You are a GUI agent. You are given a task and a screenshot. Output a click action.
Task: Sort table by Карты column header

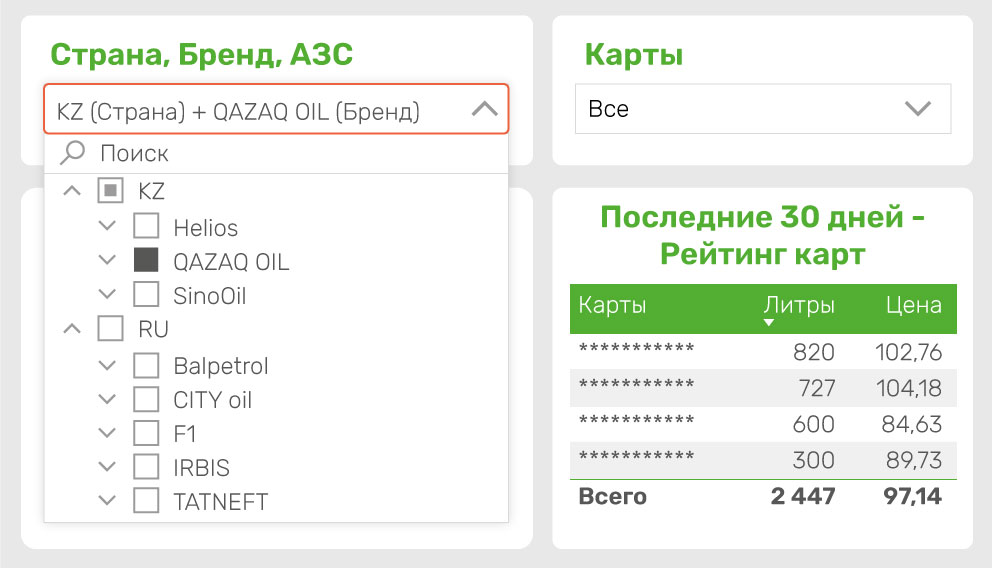[612, 306]
